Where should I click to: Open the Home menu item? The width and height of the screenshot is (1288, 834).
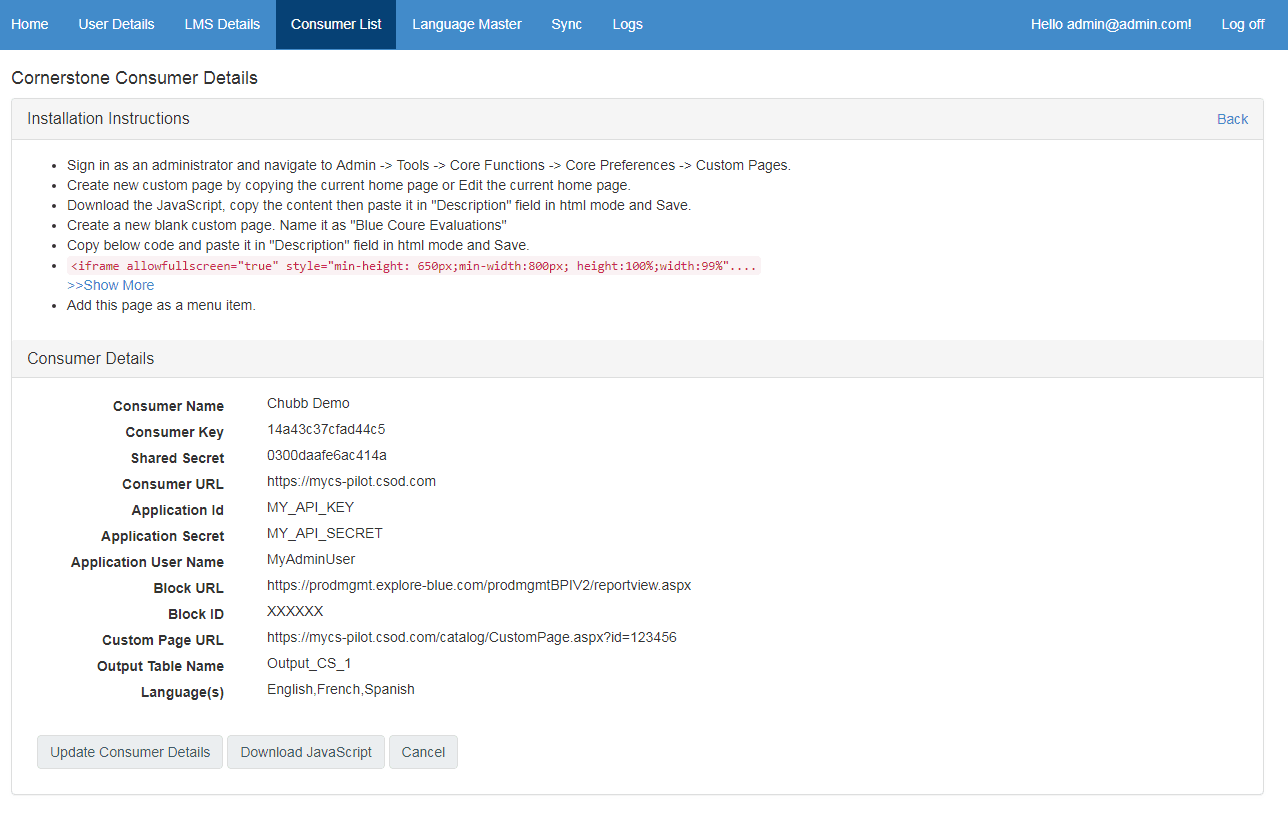coord(30,24)
